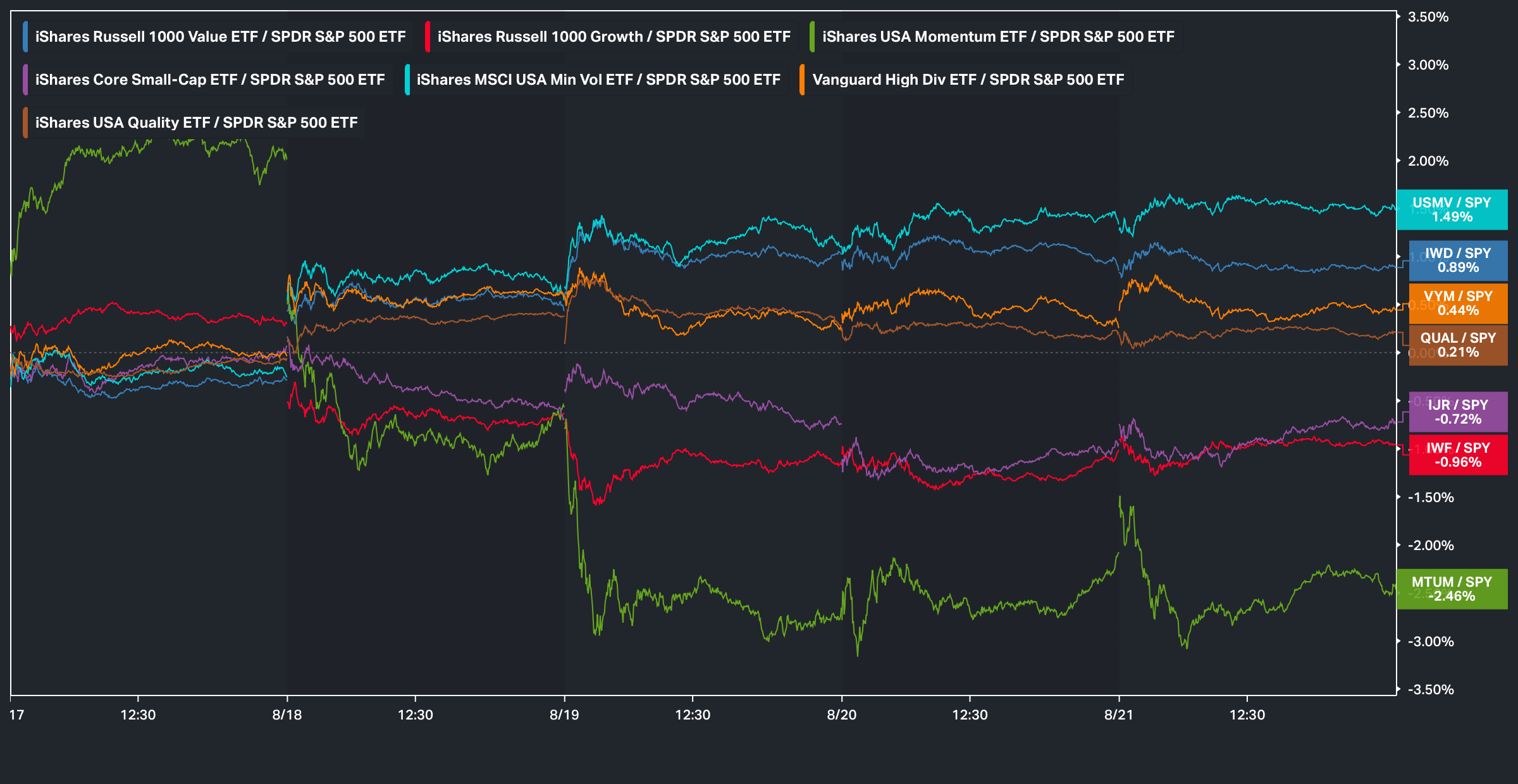
Task: Select the QUAL / SPY 0.21% value tag
Action: 1458,345
